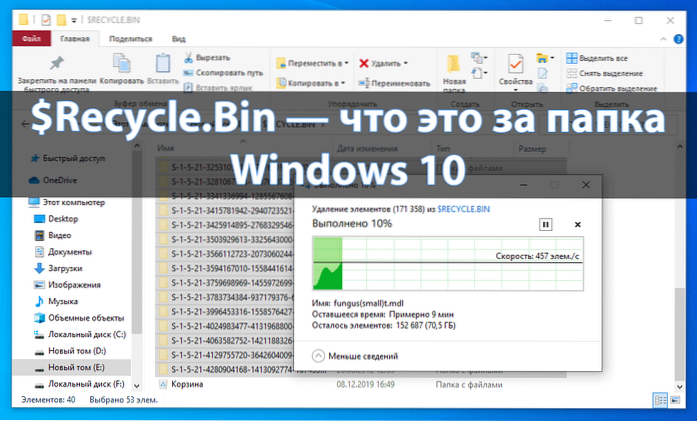The image size is (697, 421).
Task: Collapse details via Меньше сведений
Action: (x=355, y=356)
